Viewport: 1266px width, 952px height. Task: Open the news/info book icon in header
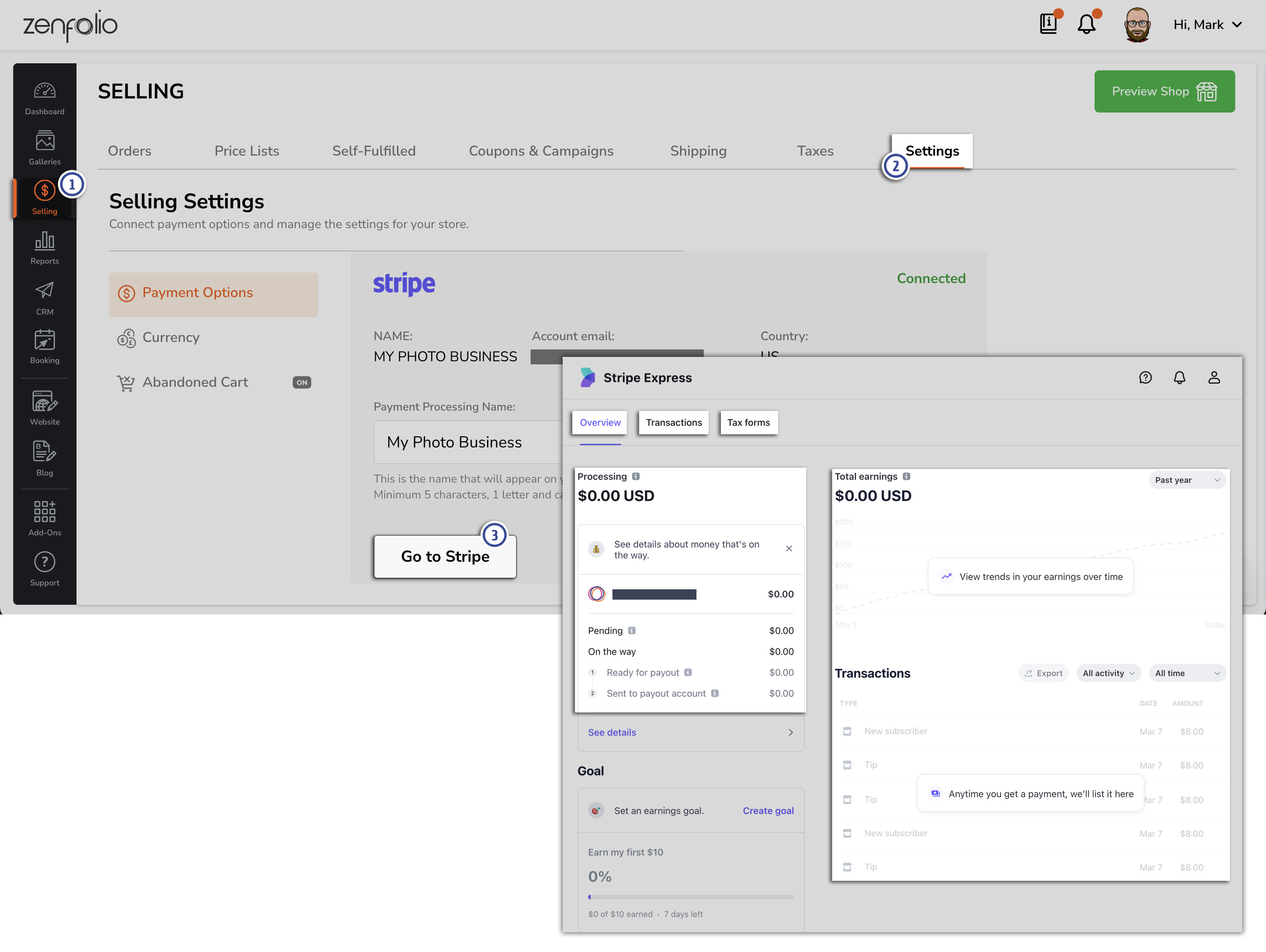pos(1048,24)
